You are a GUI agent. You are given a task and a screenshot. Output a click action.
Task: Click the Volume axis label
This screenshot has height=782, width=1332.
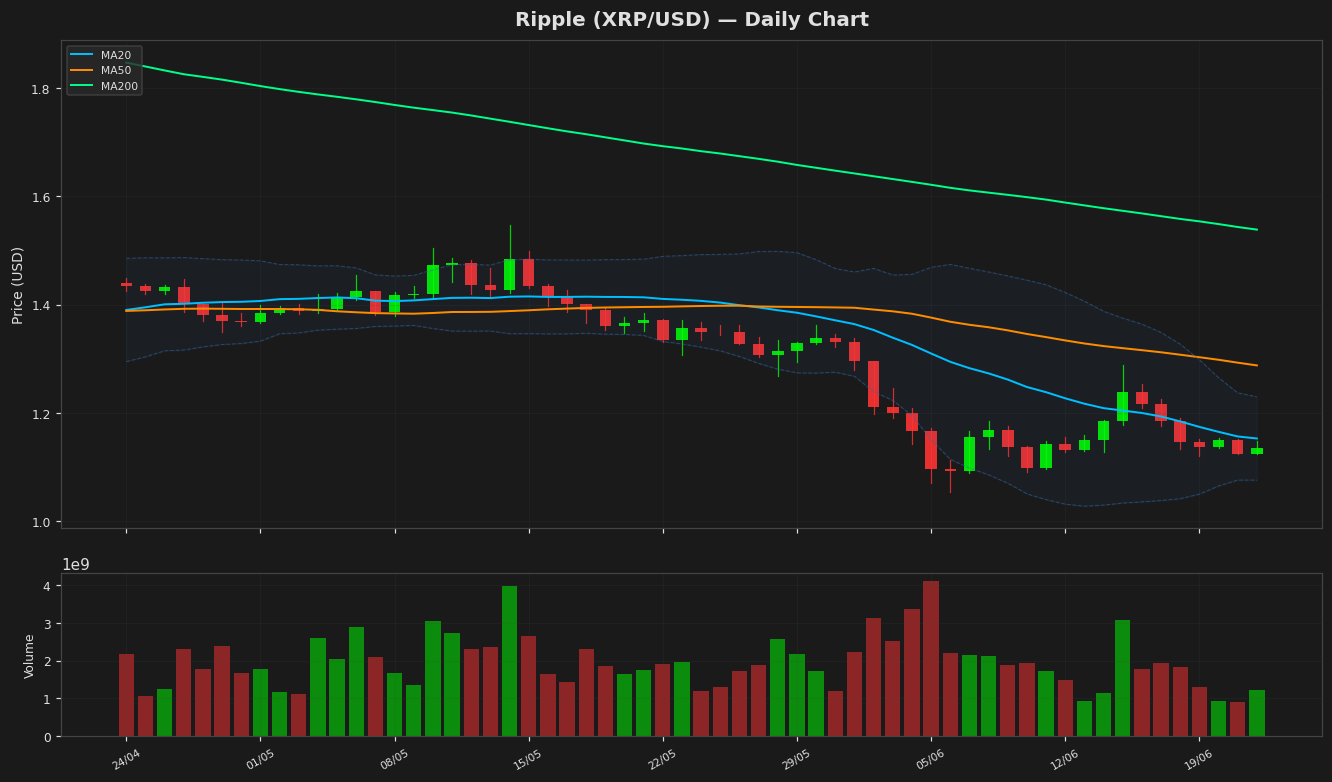click(x=29, y=656)
